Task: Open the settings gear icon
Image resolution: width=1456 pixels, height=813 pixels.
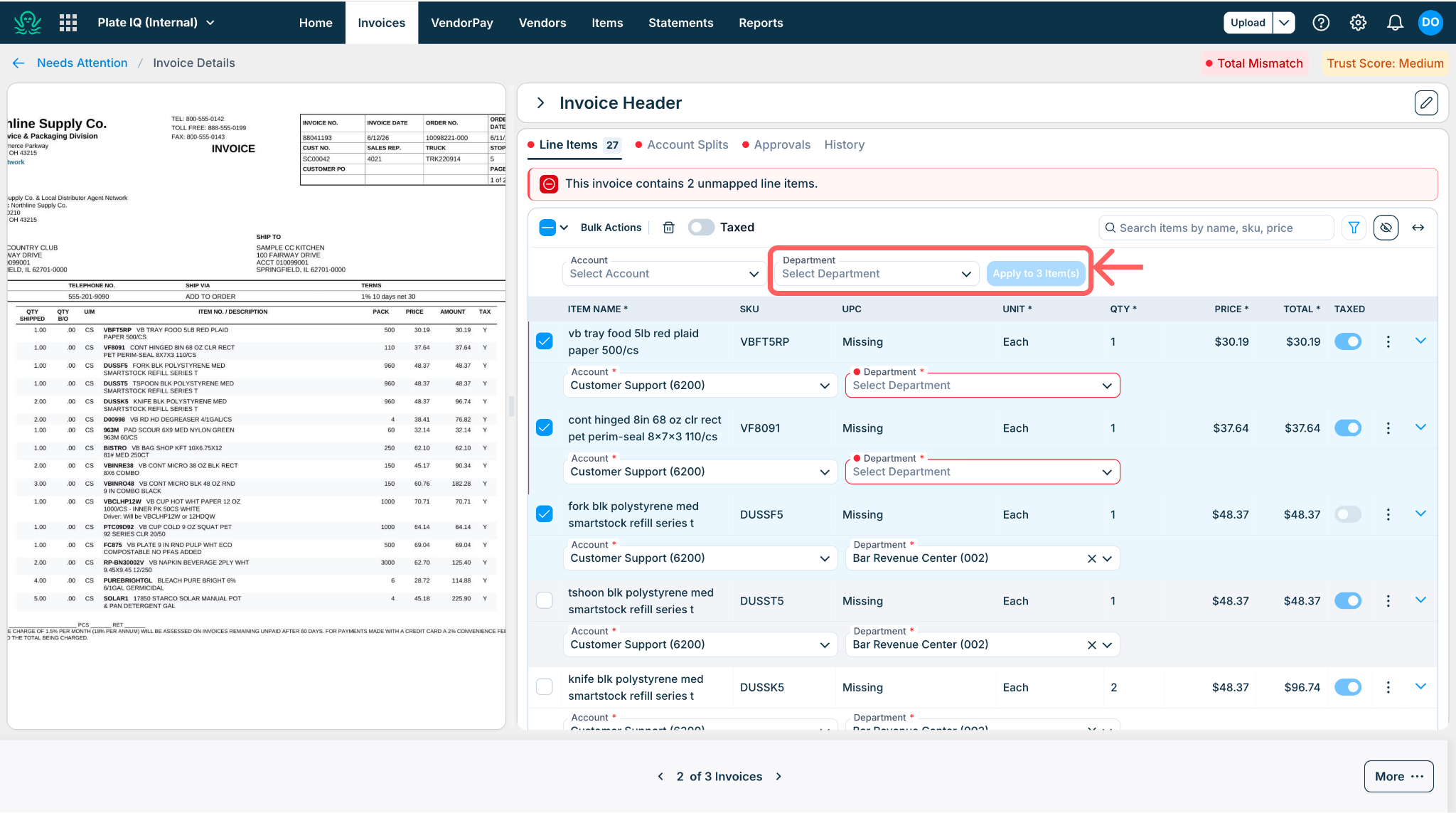Action: click(x=1358, y=23)
